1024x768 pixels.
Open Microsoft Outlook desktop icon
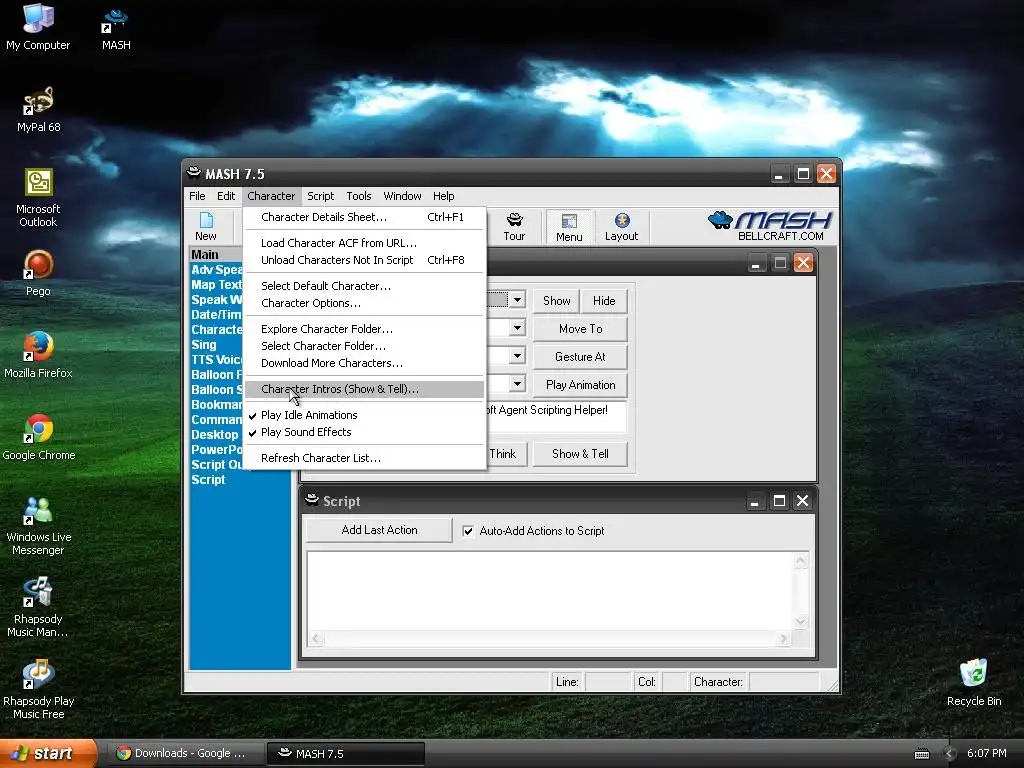coord(38,198)
